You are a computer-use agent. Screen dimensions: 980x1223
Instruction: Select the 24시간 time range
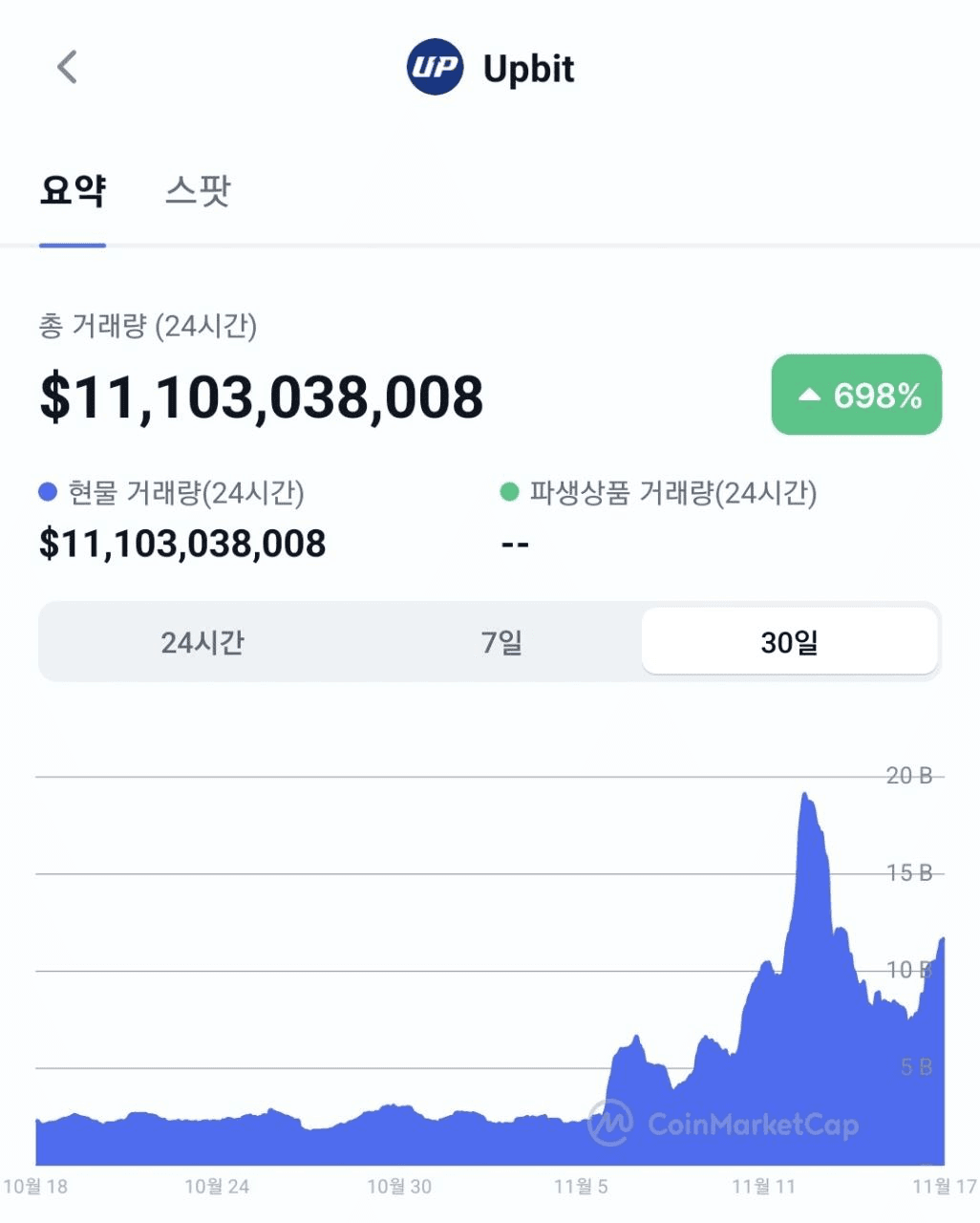[202, 642]
